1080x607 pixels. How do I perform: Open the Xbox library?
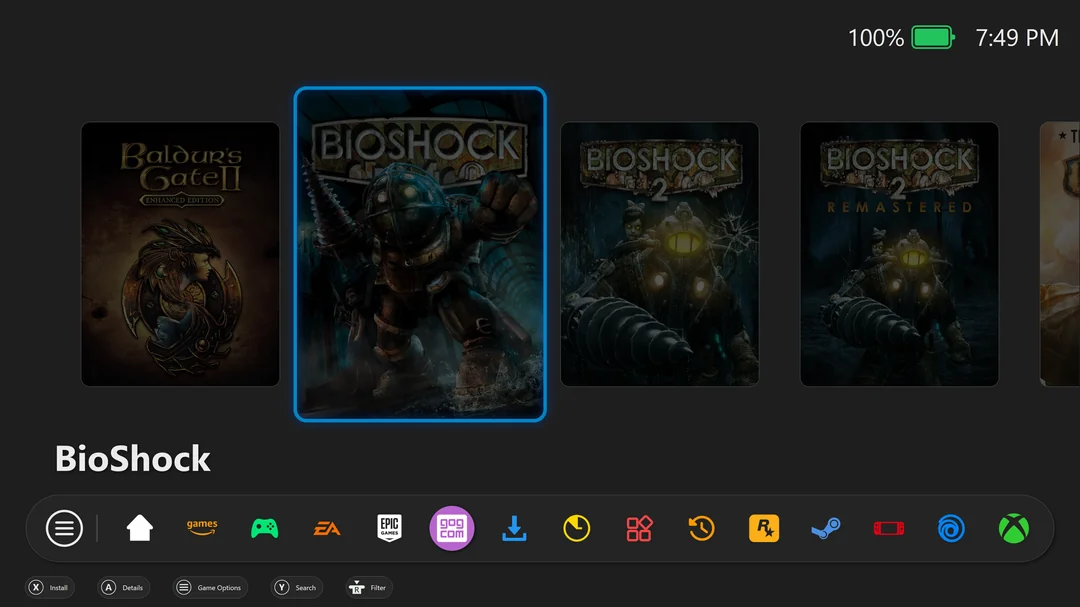(1014, 528)
